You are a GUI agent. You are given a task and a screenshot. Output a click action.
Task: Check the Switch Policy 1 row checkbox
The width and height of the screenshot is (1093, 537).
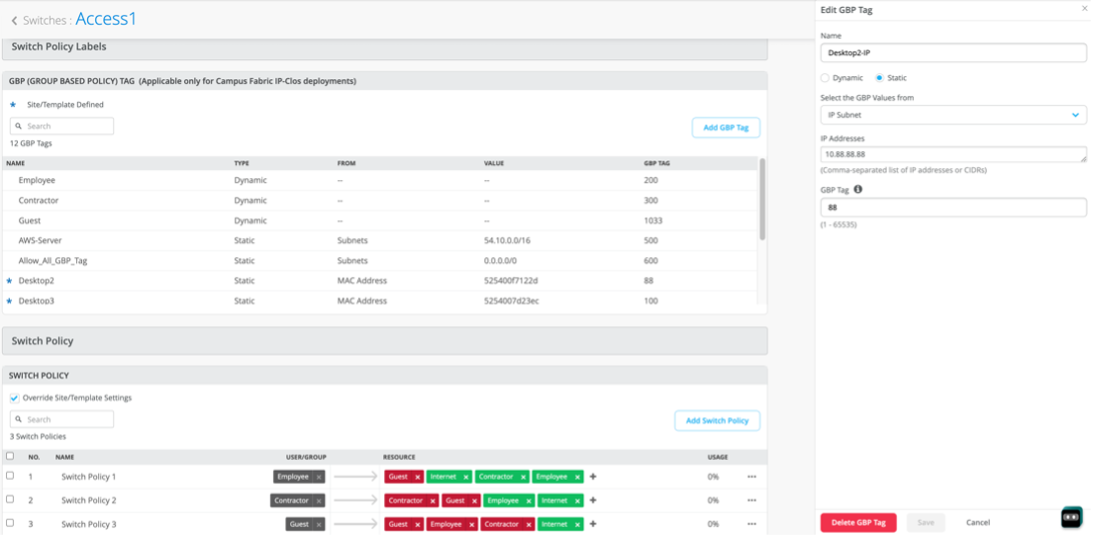pyautogui.click(x=10, y=476)
